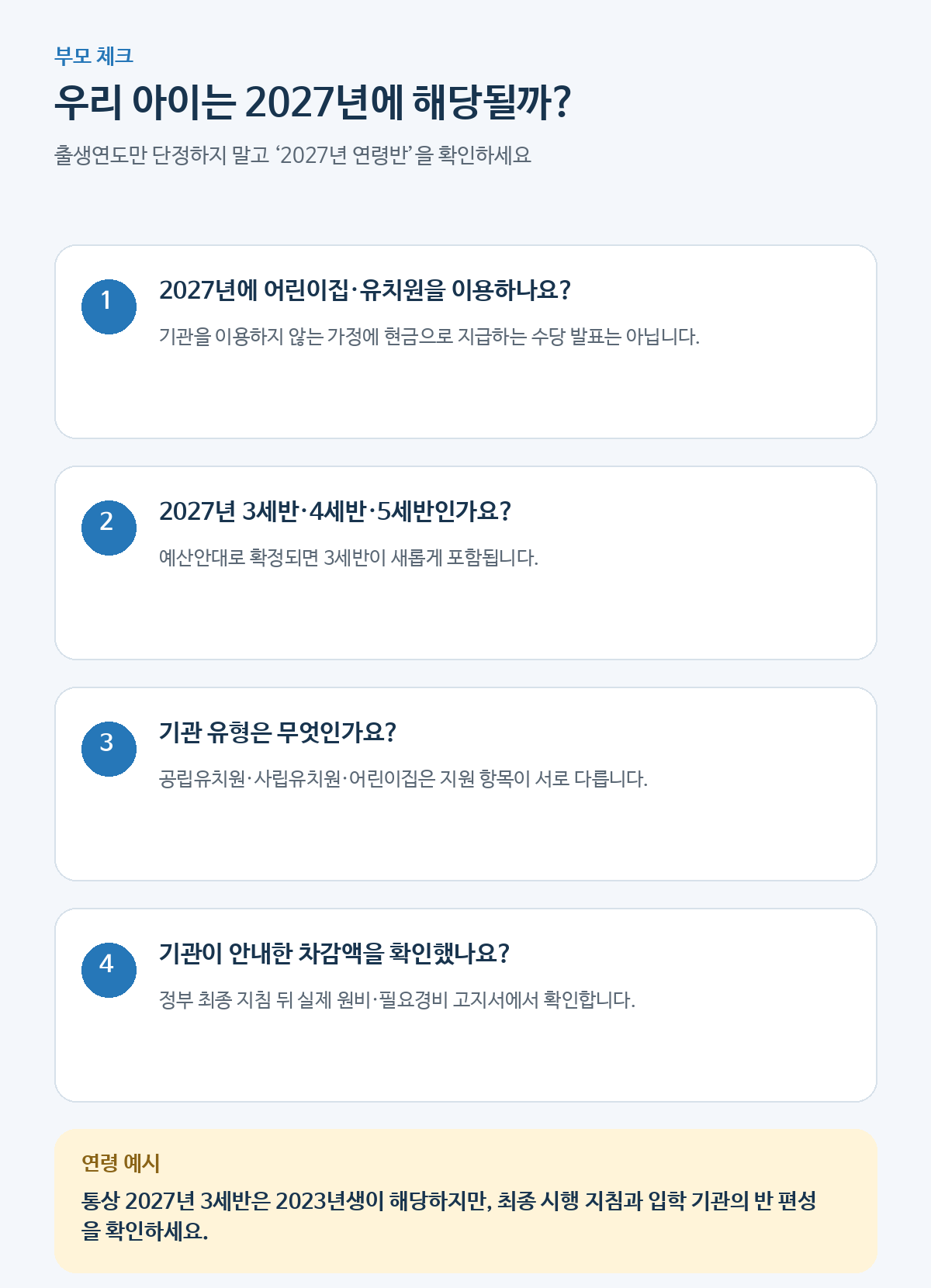
Task: Select the question '기관이 안내한 차감액을 확인했나요?'
Action: [334, 954]
